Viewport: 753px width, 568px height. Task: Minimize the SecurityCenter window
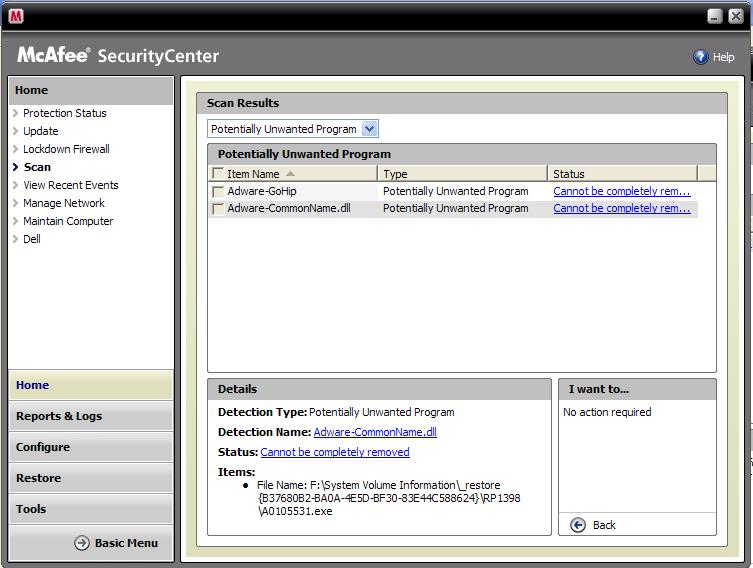click(715, 16)
